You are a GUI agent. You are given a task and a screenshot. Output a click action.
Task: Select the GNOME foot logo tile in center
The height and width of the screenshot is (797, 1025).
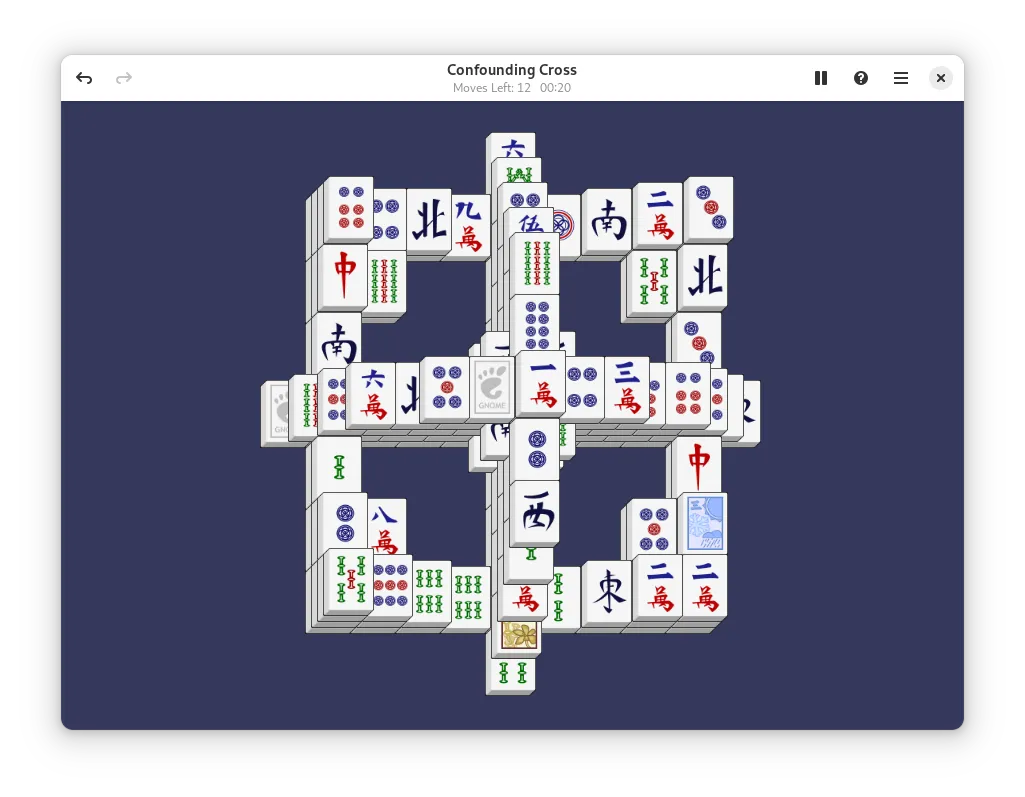coord(493,386)
